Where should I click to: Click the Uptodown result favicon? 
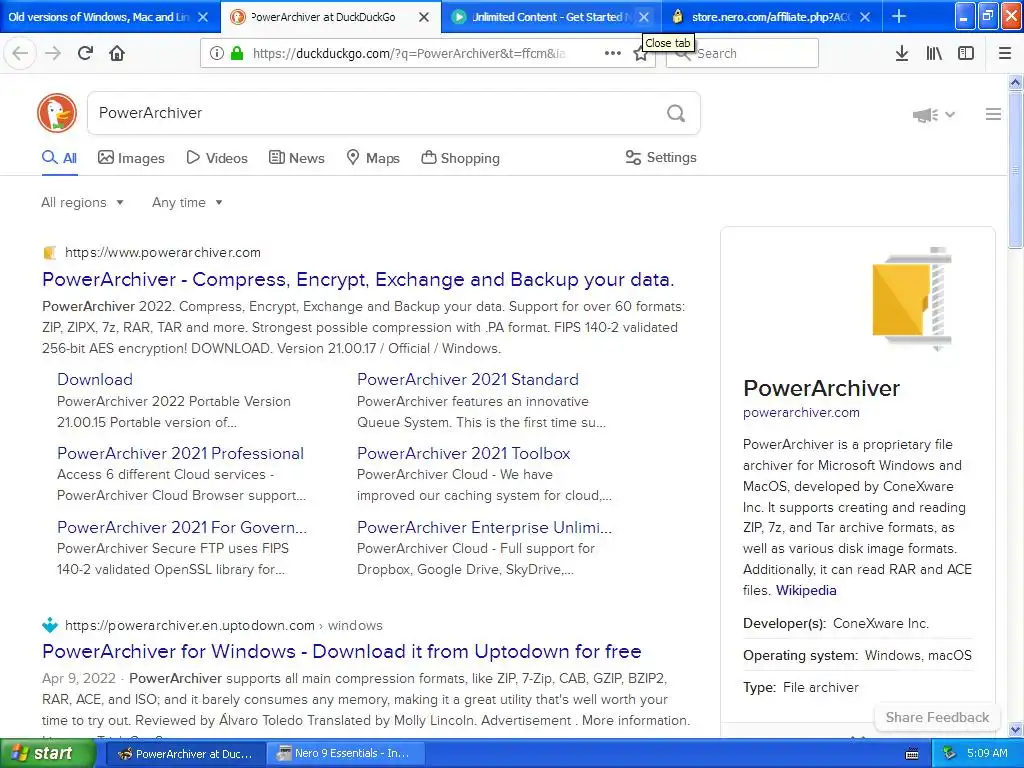(x=50, y=625)
